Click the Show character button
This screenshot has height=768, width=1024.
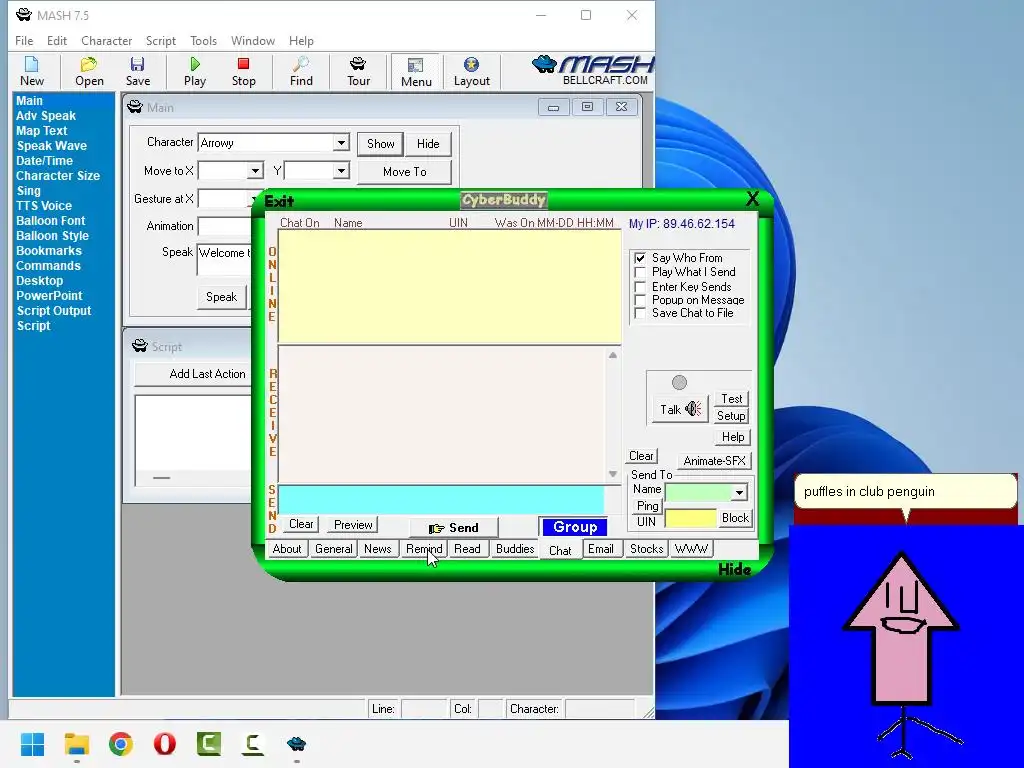pos(380,144)
